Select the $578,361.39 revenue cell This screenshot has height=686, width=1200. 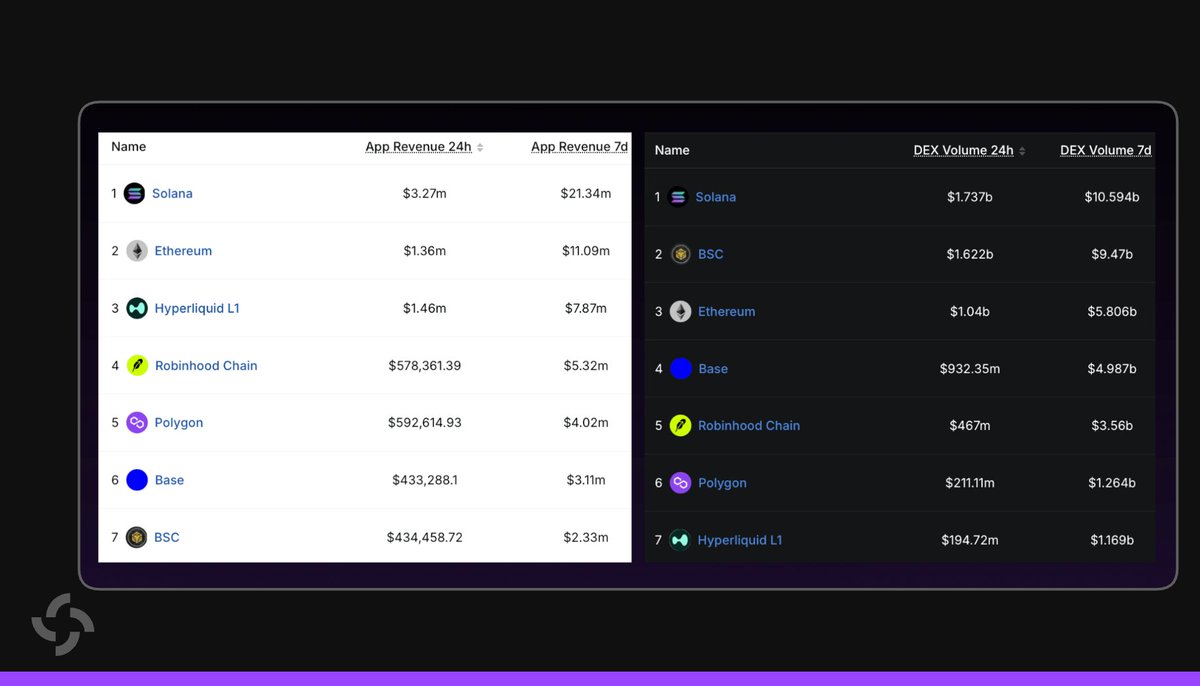coord(425,365)
